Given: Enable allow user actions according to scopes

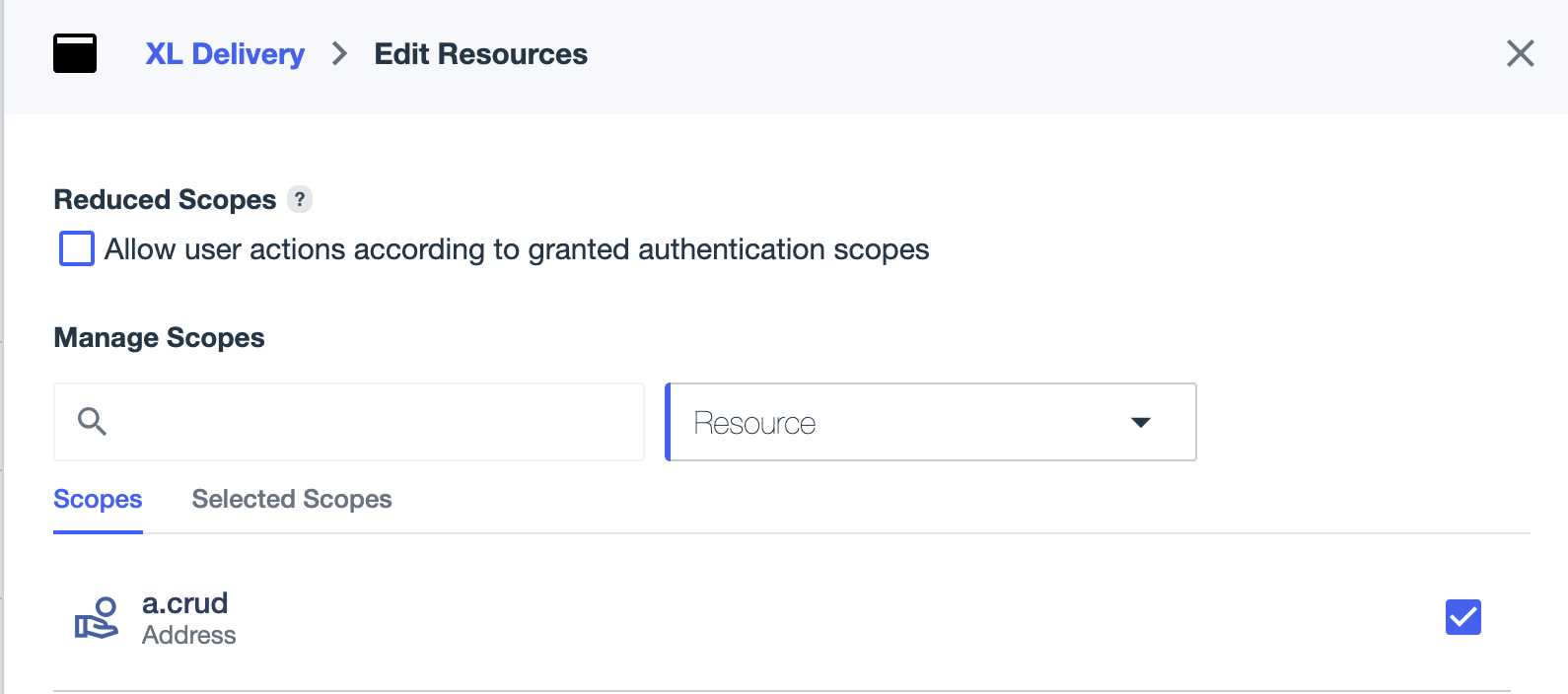Looking at the screenshot, I should click(76, 249).
